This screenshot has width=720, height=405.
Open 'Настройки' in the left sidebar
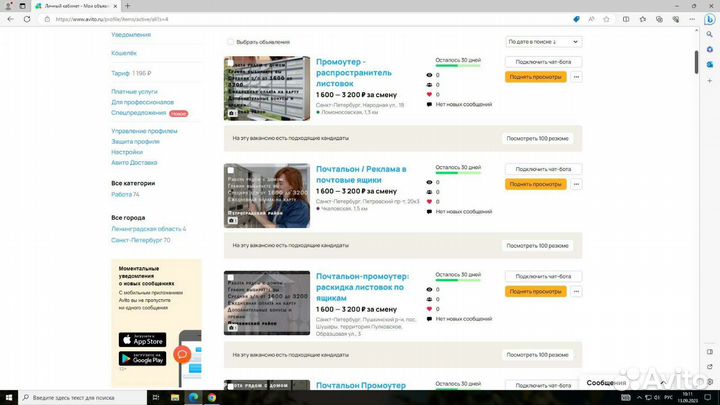coord(126,152)
